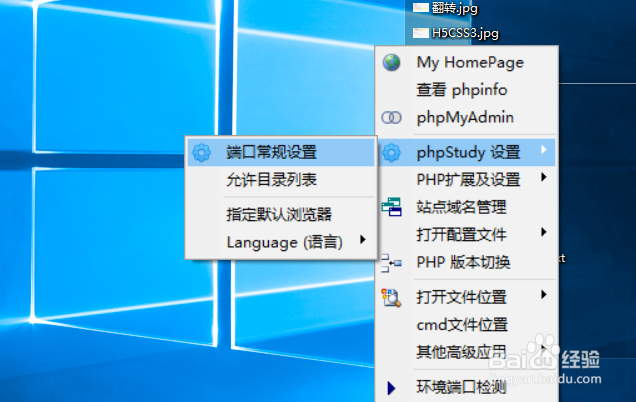Choose 指定默认浏览器 in the submenu
Screen dimensions: 636x402
tap(281, 215)
